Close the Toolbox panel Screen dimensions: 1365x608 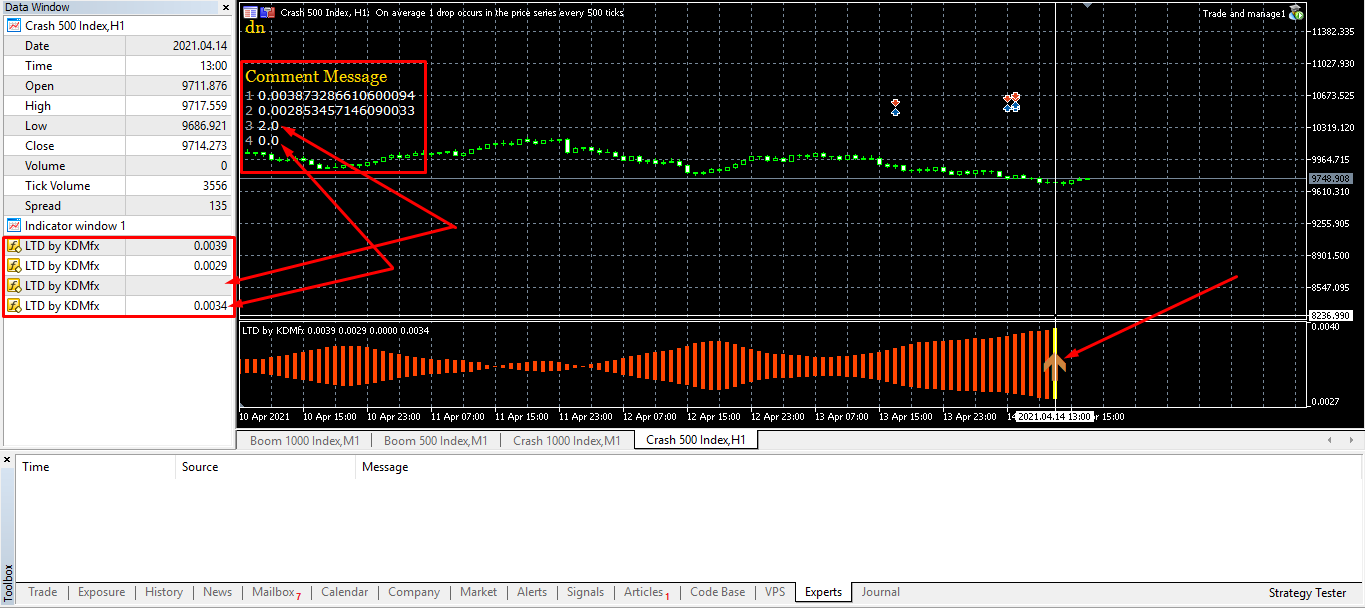point(7,460)
